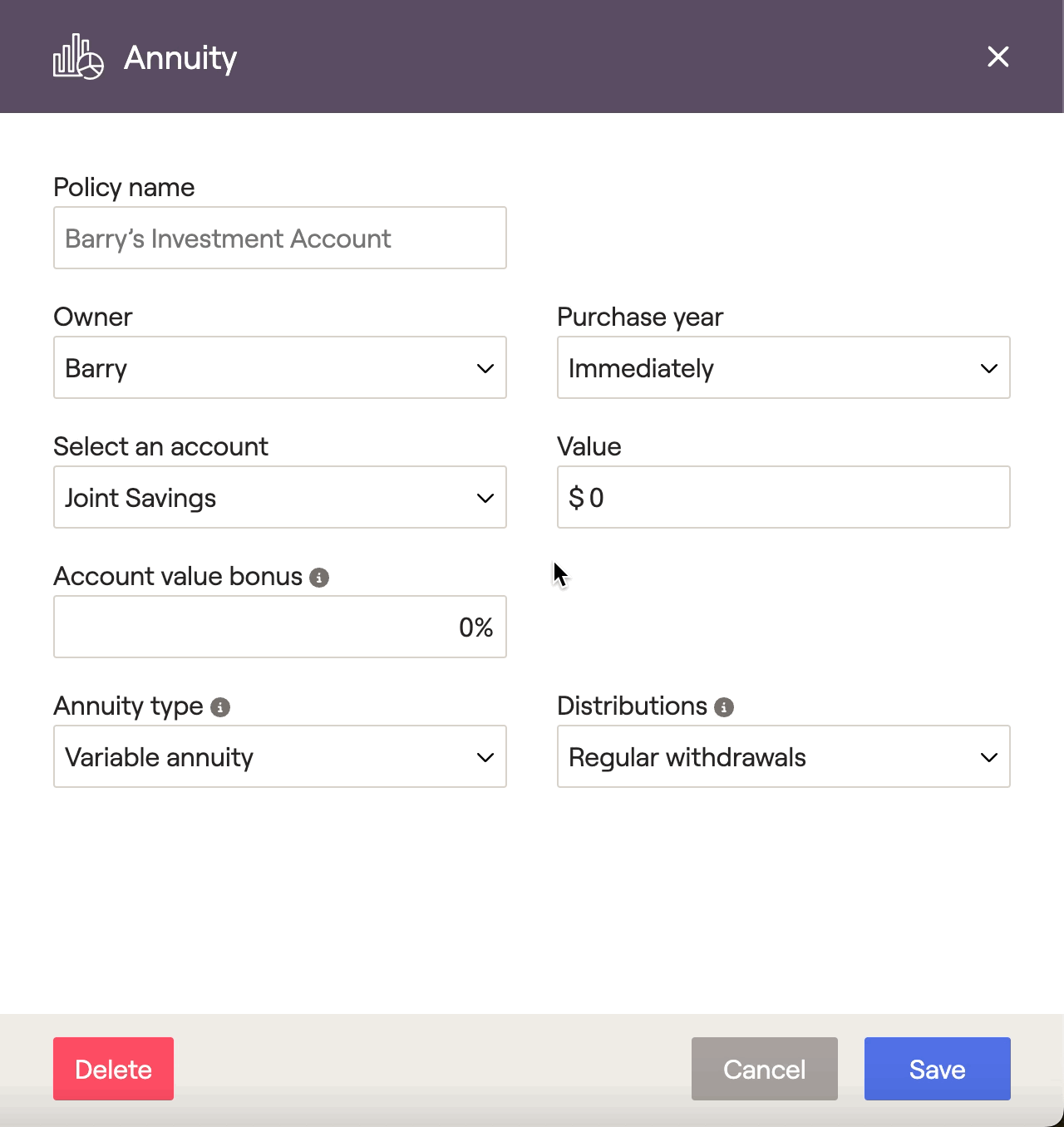Image resolution: width=1064 pixels, height=1127 pixels.
Task: Open the Select an account dropdown
Action: point(280,497)
